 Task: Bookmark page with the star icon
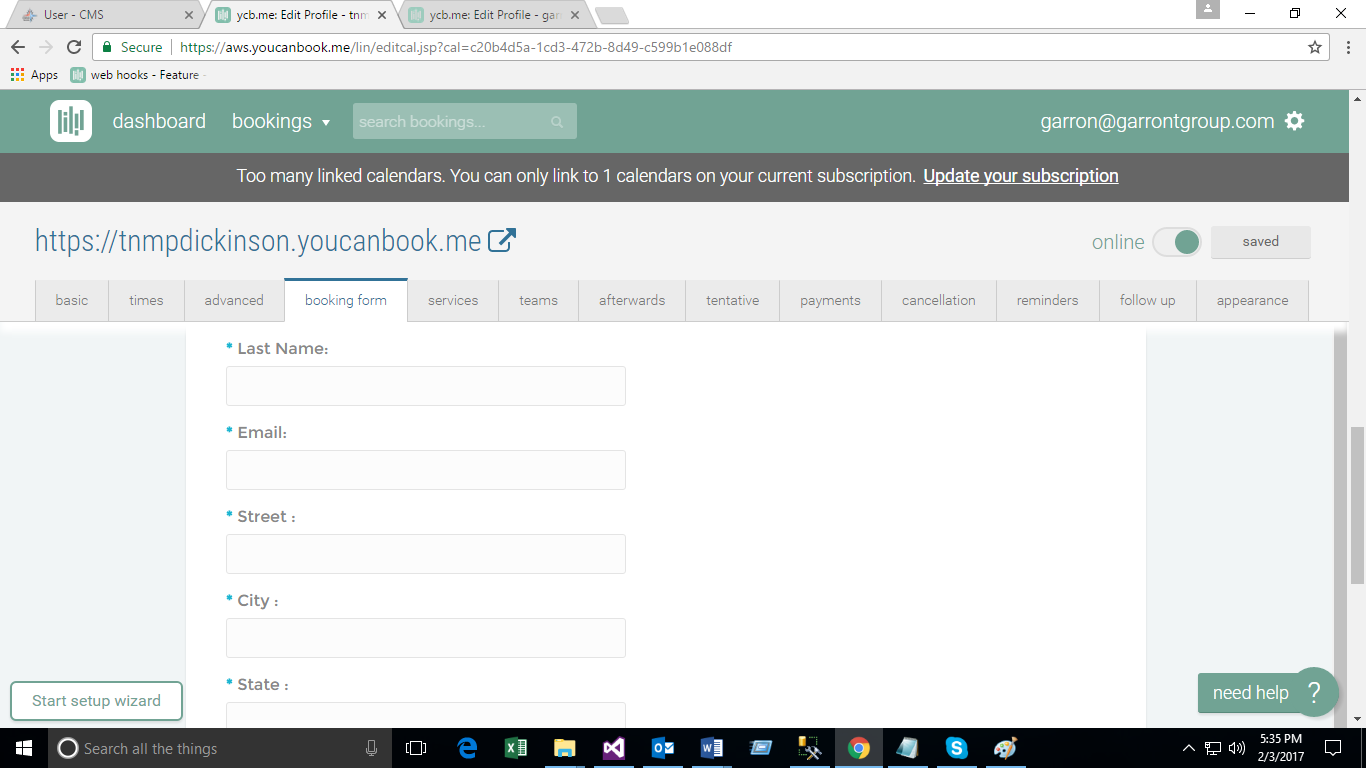(1315, 47)
